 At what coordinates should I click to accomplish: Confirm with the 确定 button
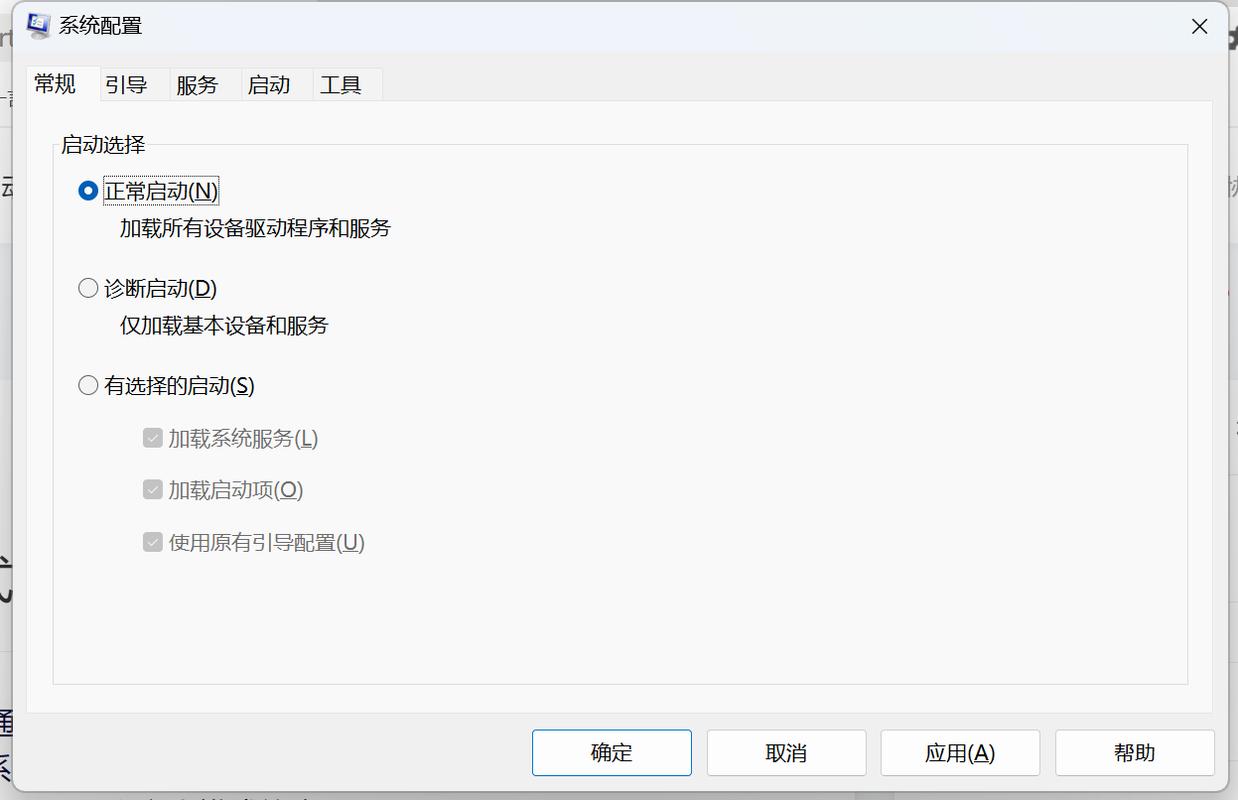tap(612, 753)
